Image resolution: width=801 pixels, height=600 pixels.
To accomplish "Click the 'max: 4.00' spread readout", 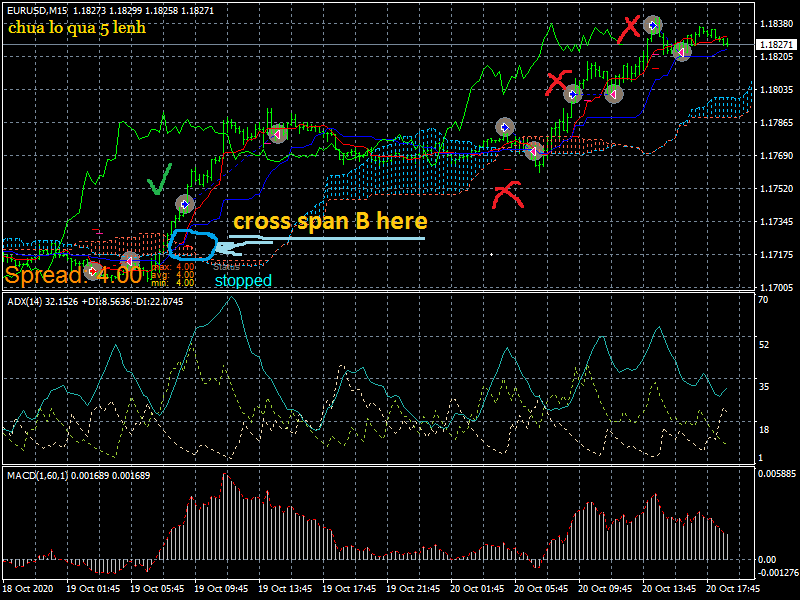I will 174,267.
